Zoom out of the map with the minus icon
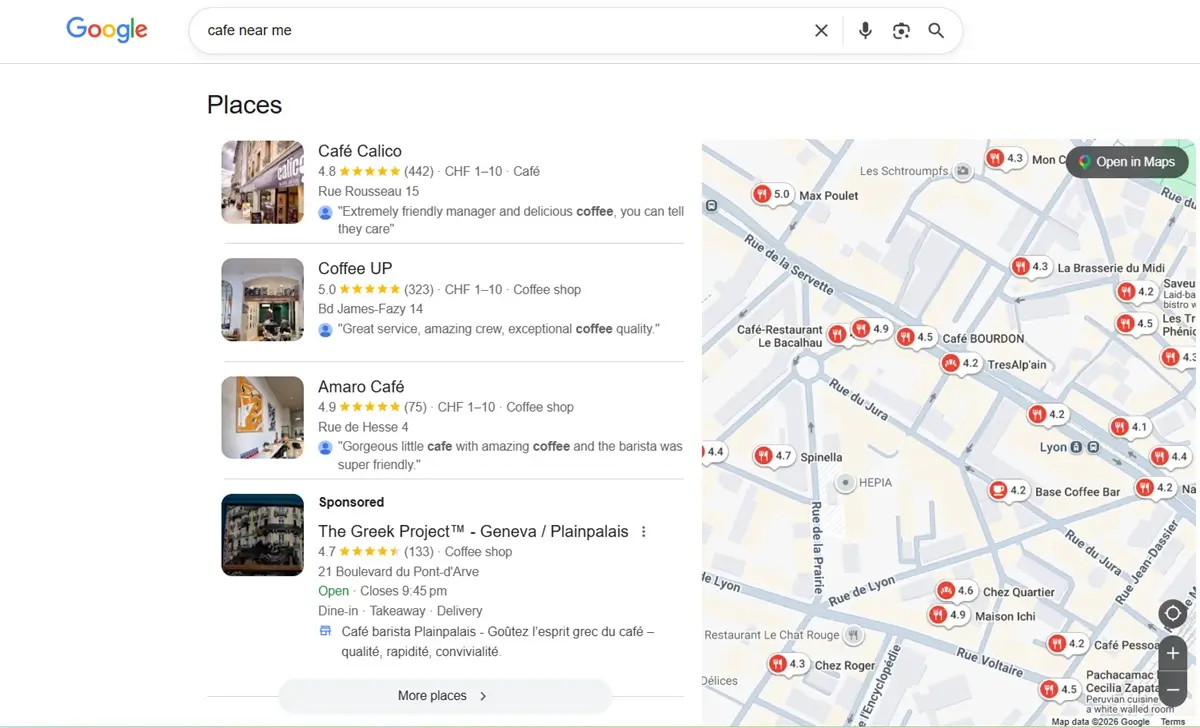1200x728 pixels. [1172, 688]
